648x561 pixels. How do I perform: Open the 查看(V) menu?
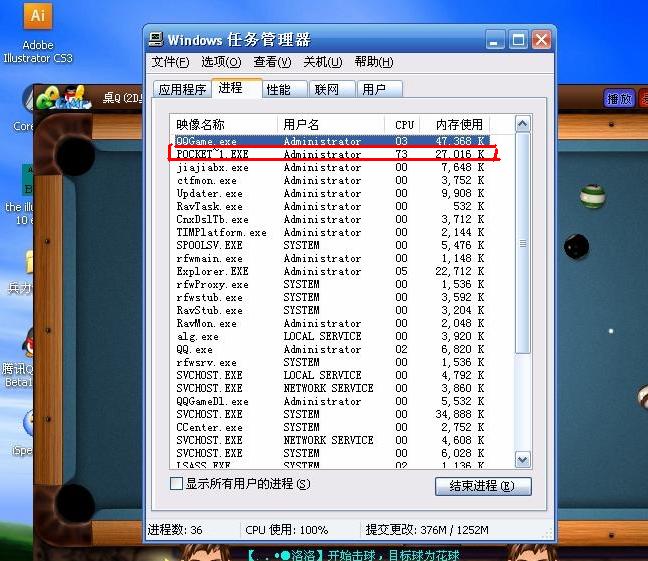[x=272, y=62]
